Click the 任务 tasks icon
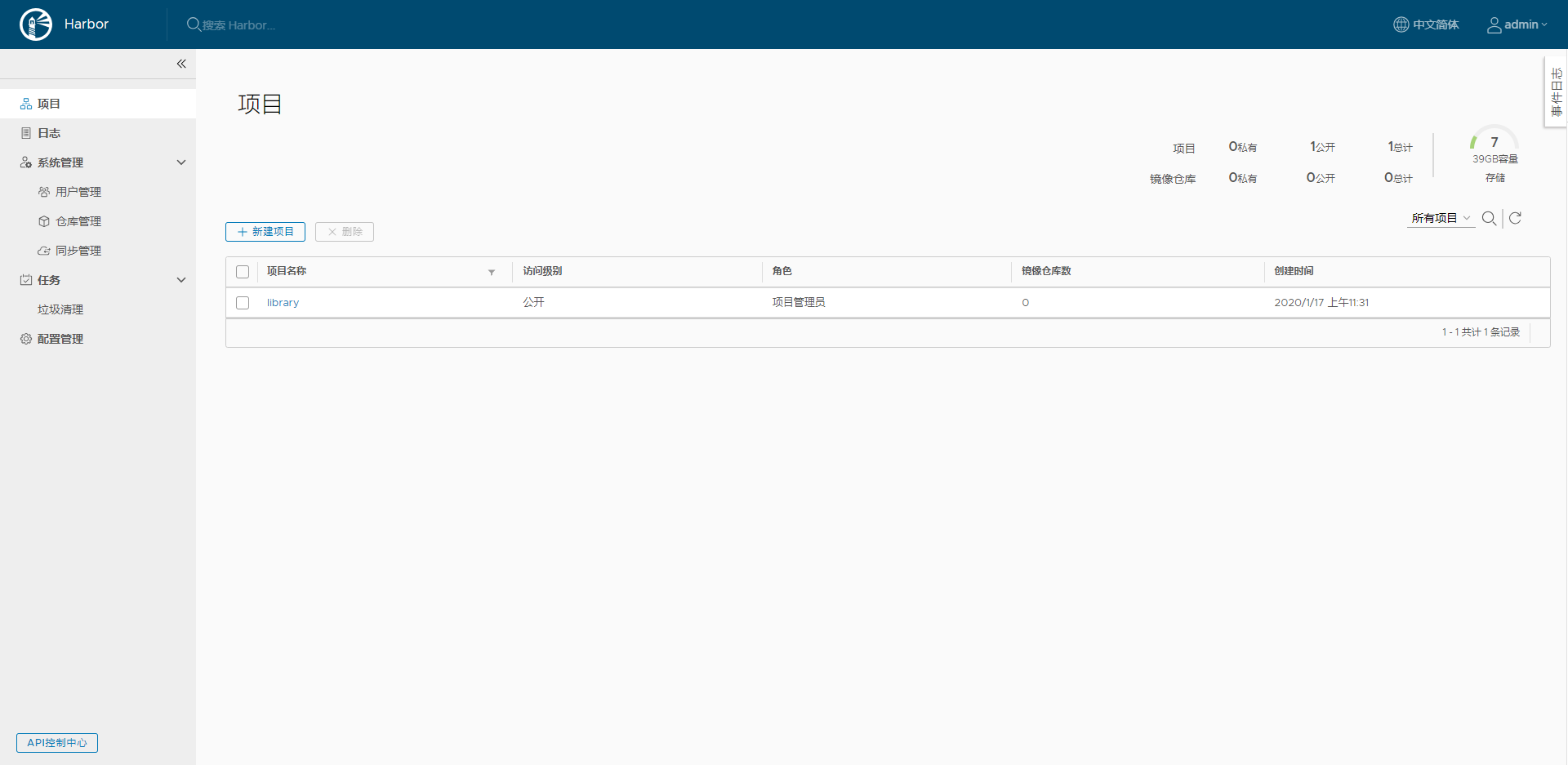 tap(26, 280)
